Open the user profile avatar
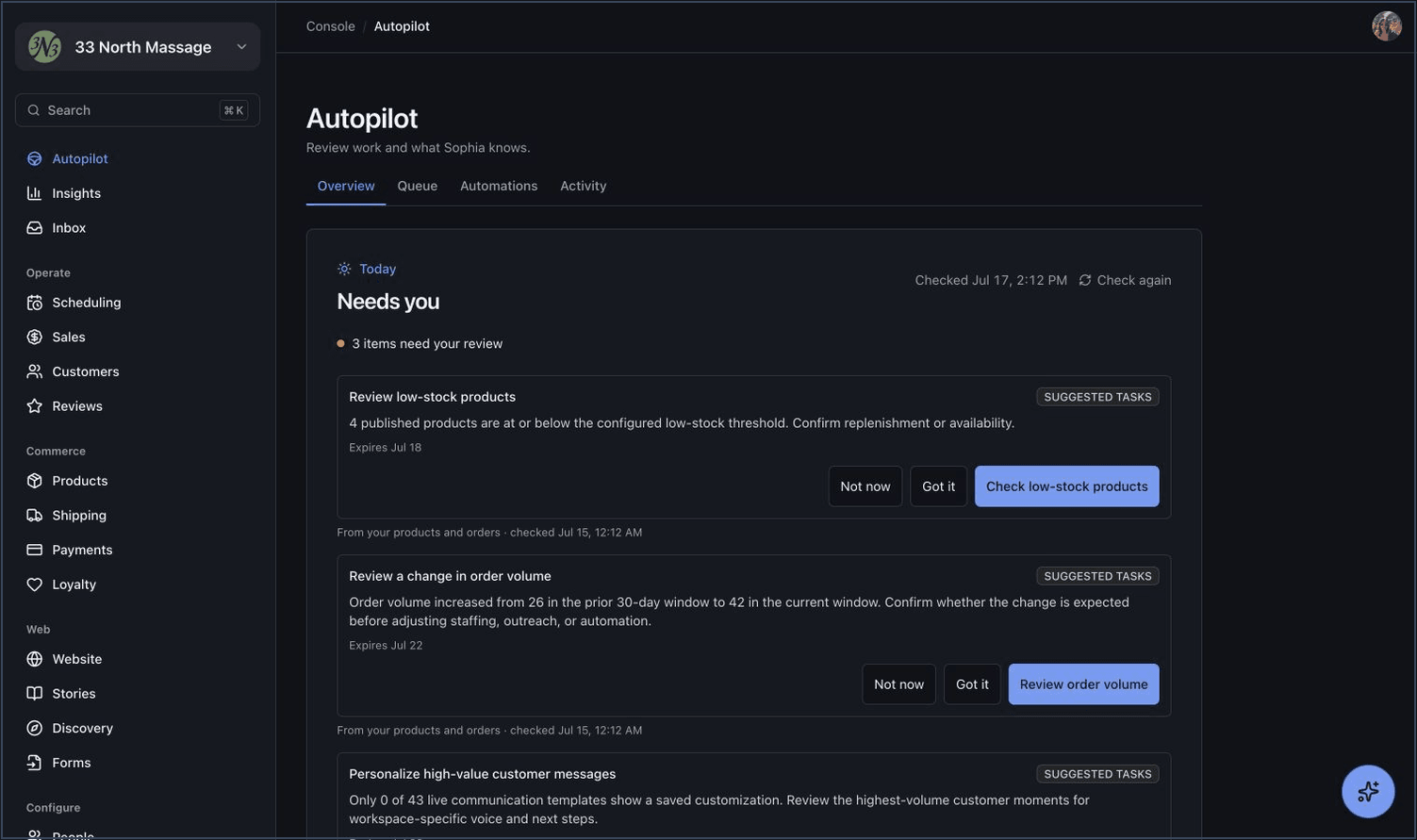Image resolution: width=1417 pixels, height=840 pixels. (x=1386, y=25)
